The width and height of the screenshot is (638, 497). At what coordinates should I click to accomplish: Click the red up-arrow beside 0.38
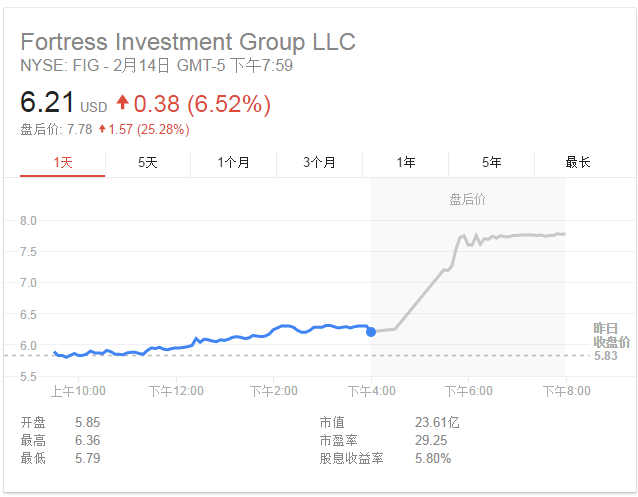(123, 103)
